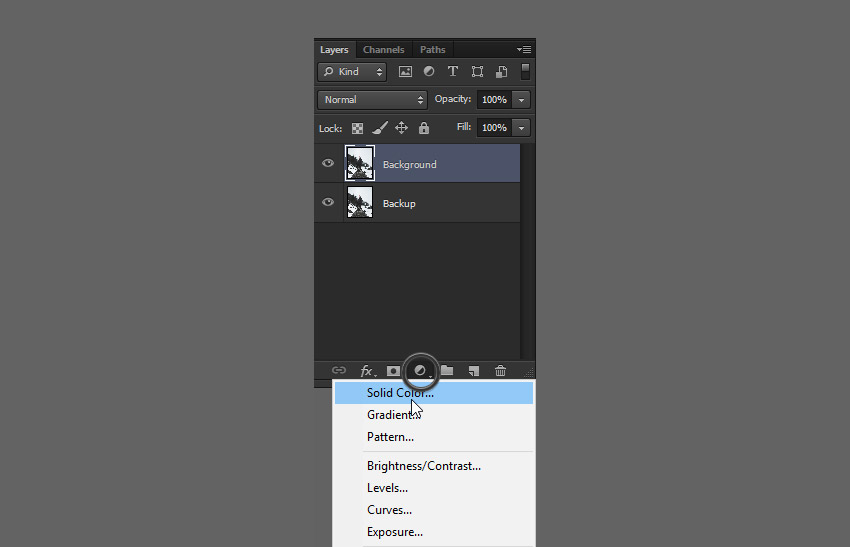Filter for type layers icon

tap(453, 72)
